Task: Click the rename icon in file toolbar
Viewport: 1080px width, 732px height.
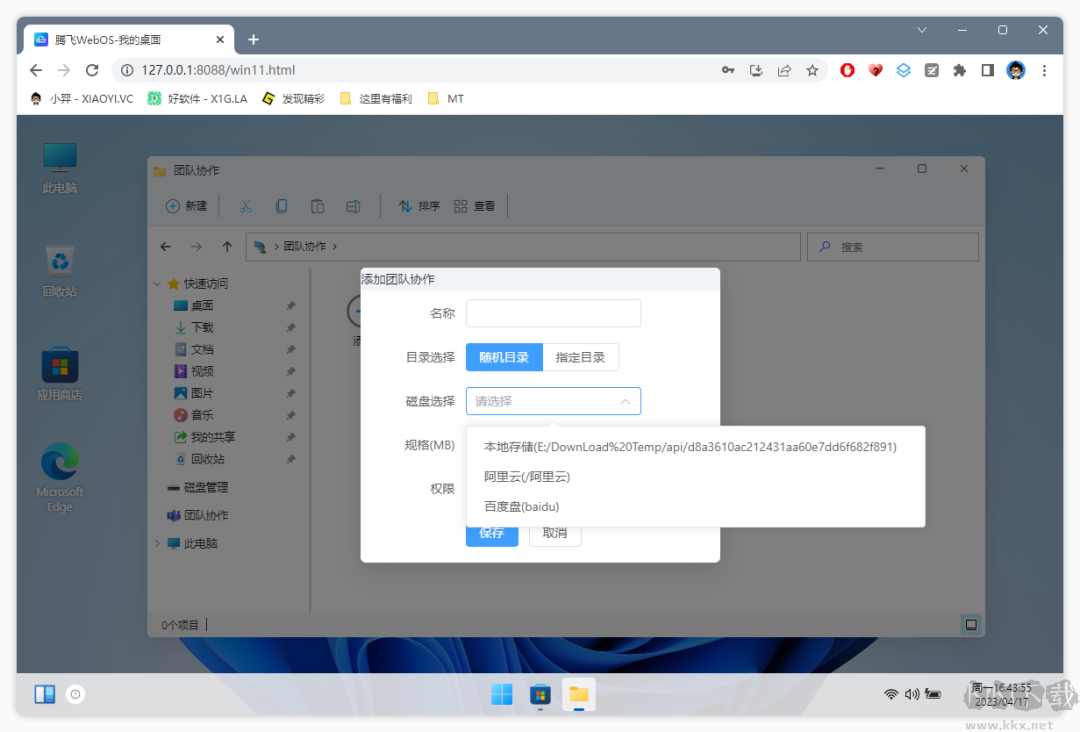Action: [353, 206]
